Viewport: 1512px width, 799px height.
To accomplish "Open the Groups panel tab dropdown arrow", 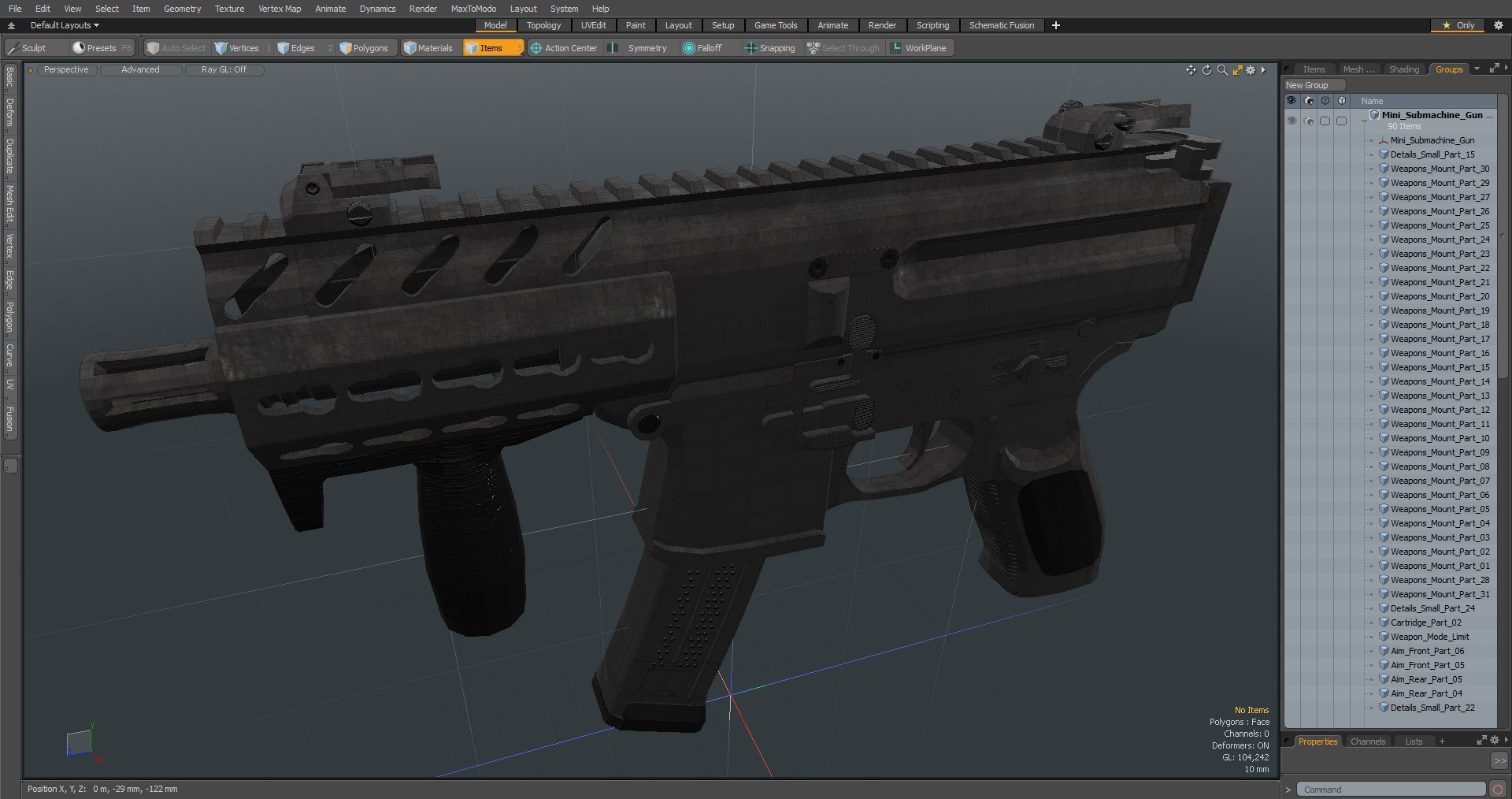I will 1477,69.
